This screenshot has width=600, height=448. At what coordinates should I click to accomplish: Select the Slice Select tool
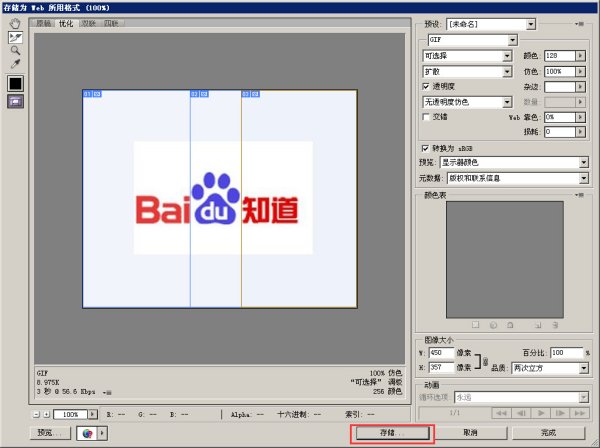15,37
